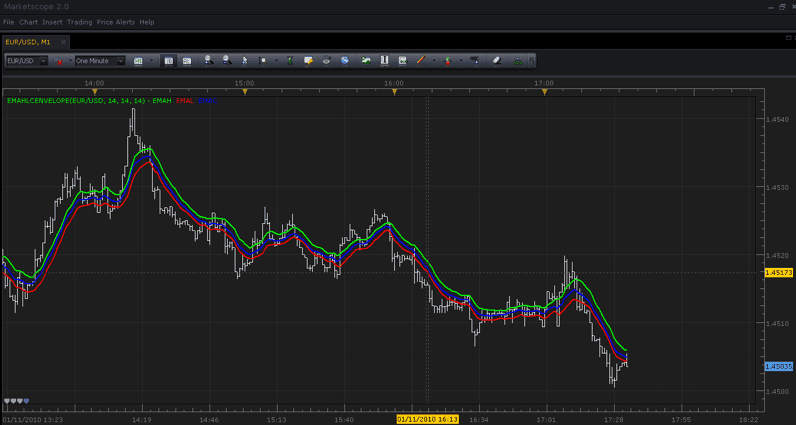Select the pointer cursor tool
Viewport: 796px width, 425px height.
pyautogui.click(x=245, y=61)
